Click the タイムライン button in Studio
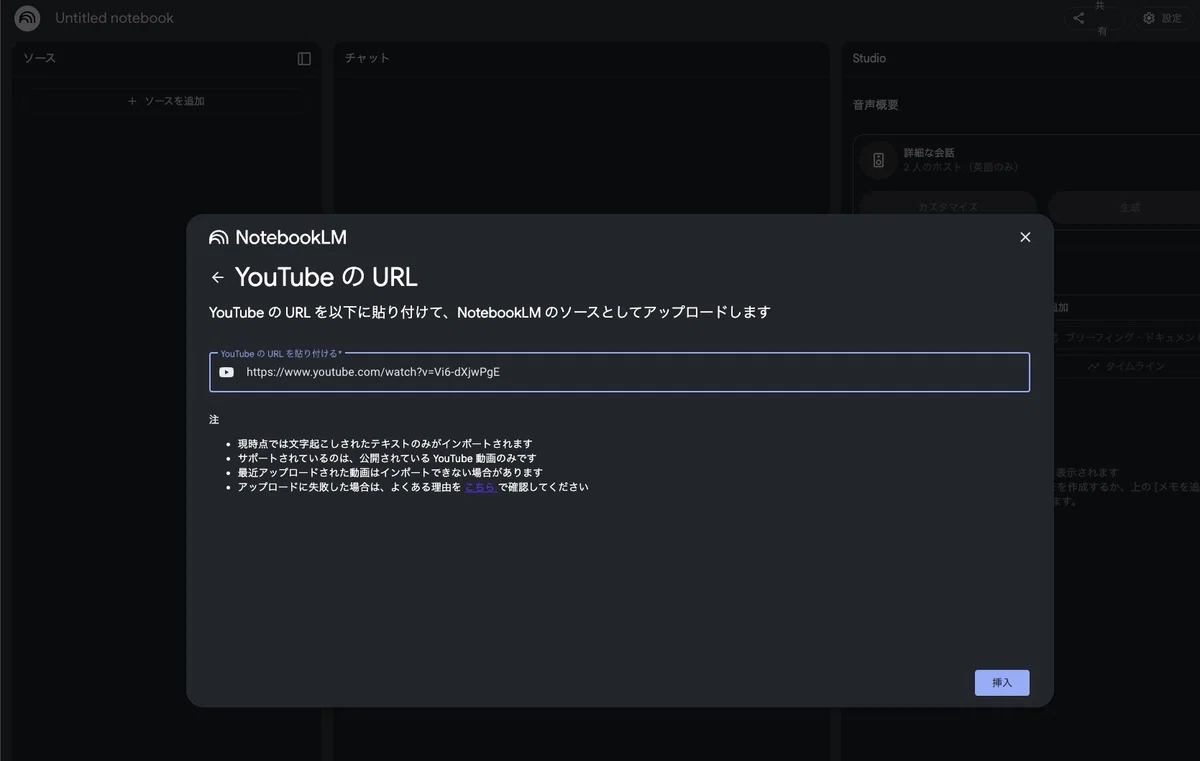 point(1126,367)
